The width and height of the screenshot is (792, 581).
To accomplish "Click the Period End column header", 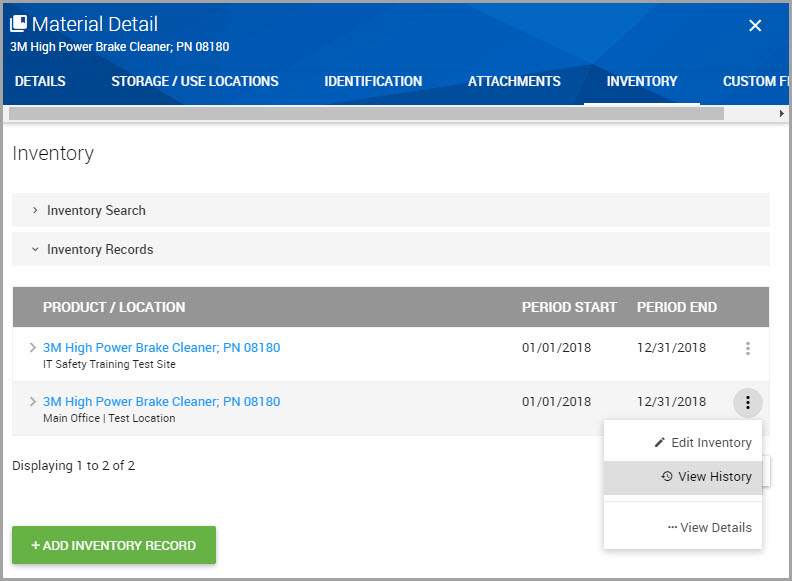I will (x=677, y=307).
